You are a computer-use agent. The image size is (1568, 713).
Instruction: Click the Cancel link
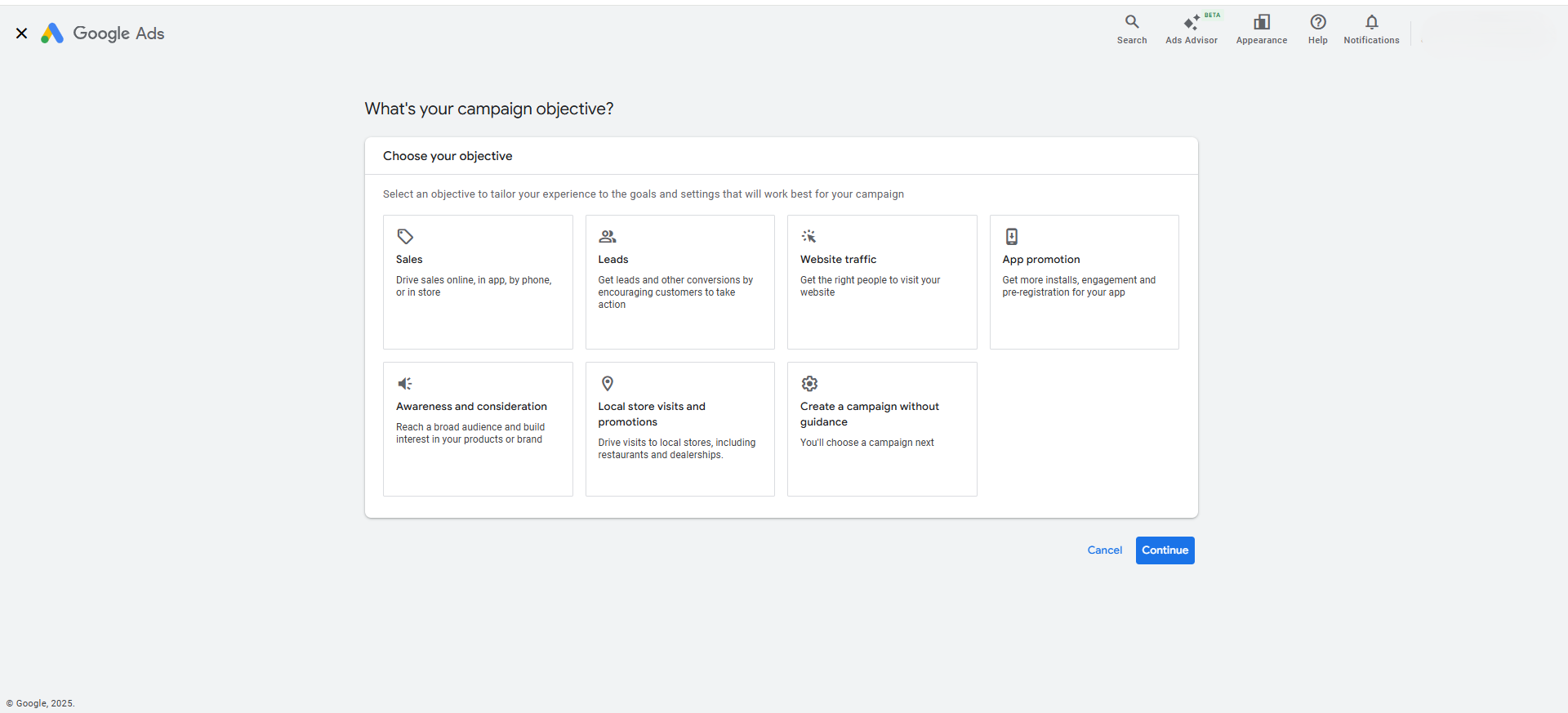[1105, 550]
